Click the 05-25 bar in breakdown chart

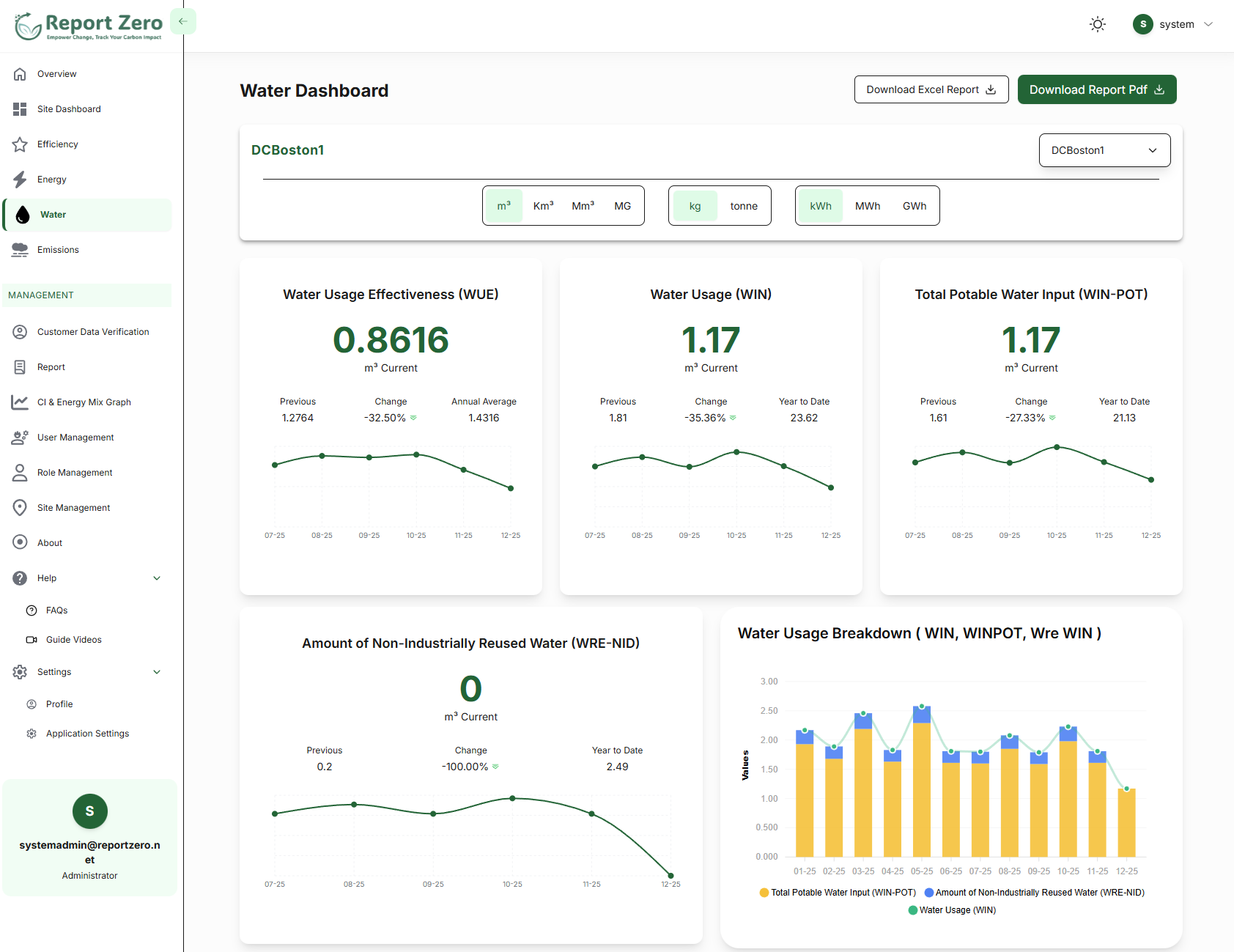pyautogui.click(x=922, y=782)
